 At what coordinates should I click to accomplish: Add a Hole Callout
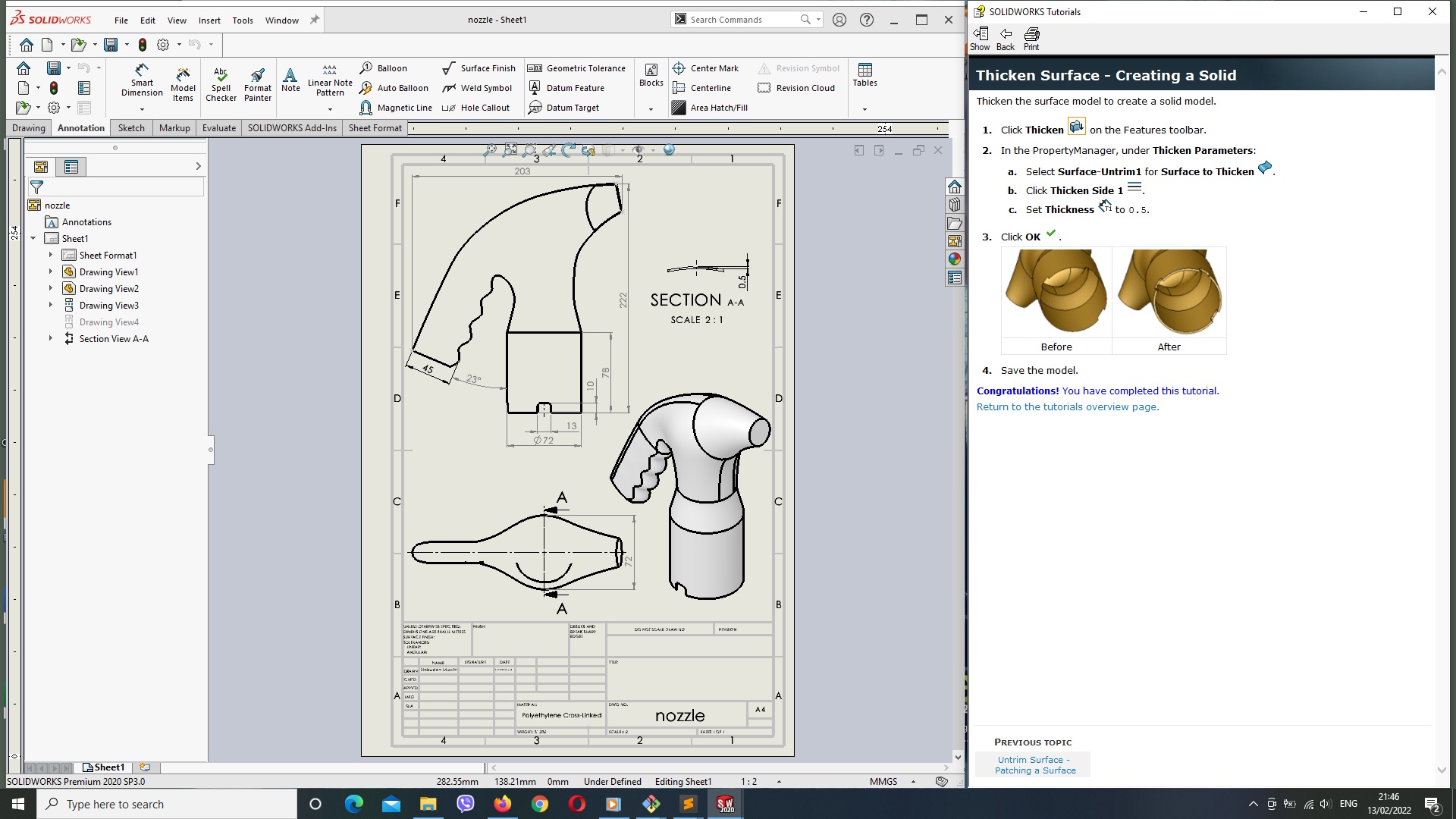pyautogui.click(x=475, y=108)
